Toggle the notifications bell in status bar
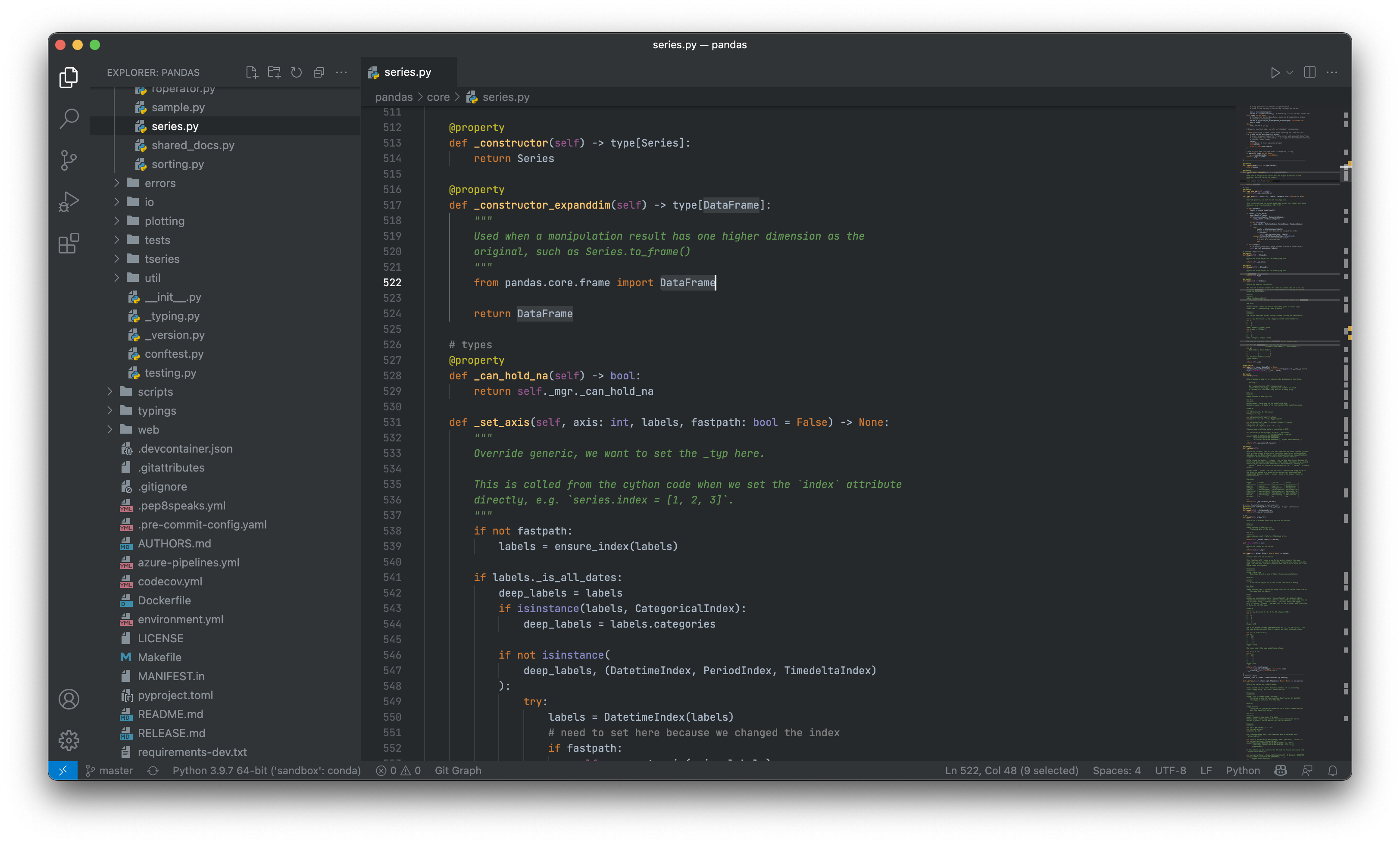Viewport: 1400px width, 844px height. click(1332, 771)
